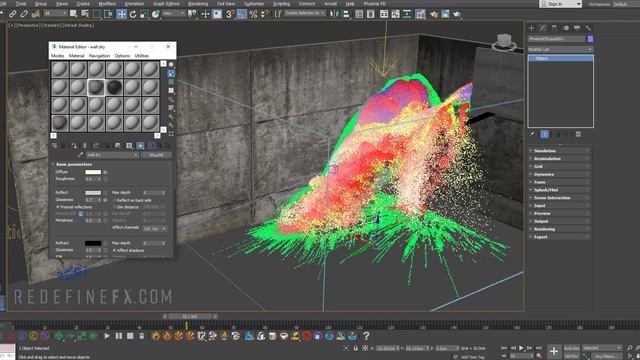
Task: Open the Rendering menu in the main menu bar
Action: [x=198, y=4]
